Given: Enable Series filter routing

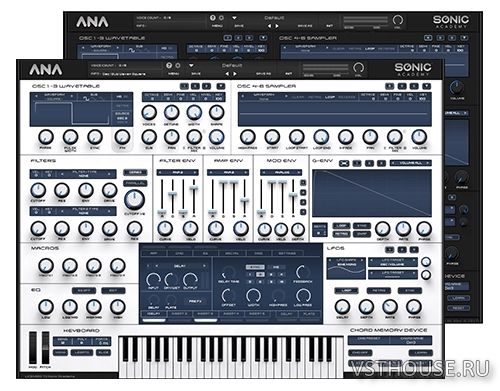Looking at the screenshot, I should (x=135, y=173).
